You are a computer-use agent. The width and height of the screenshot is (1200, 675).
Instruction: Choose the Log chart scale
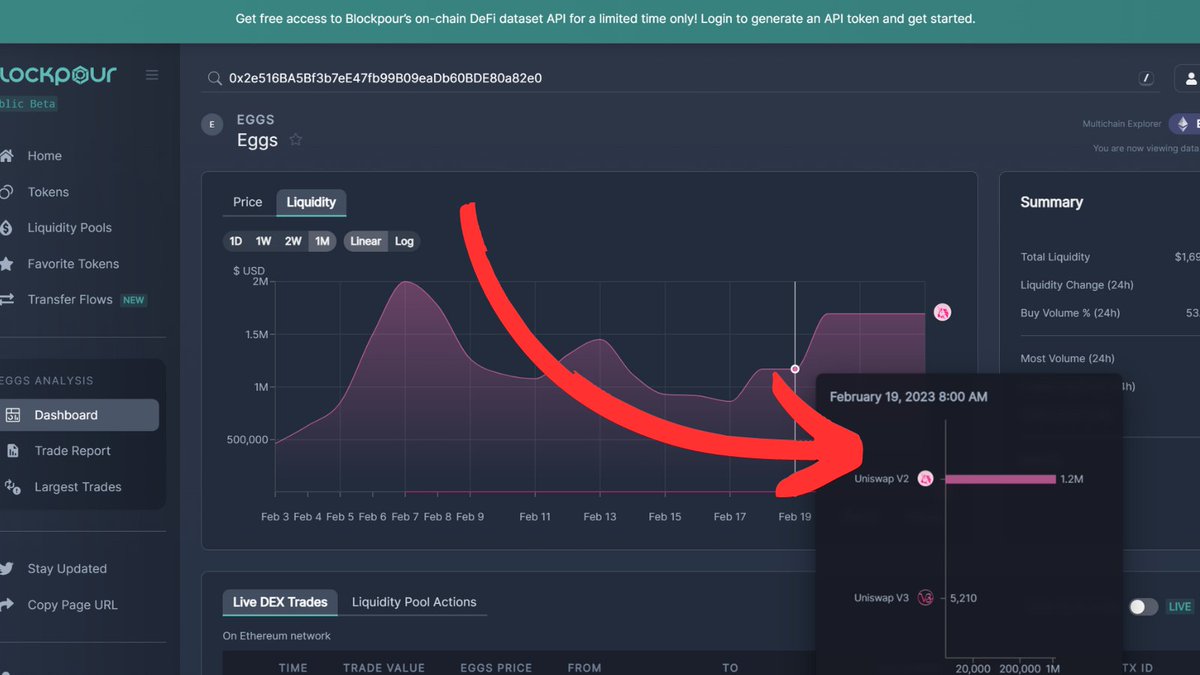[404, 241]
